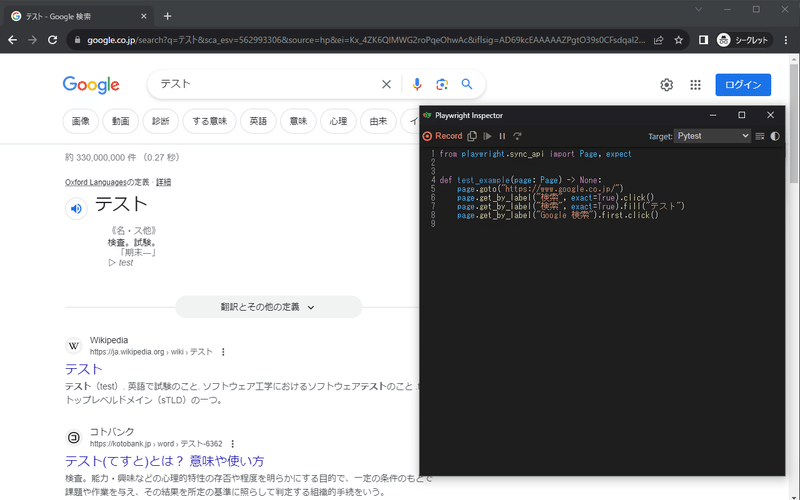Click the def test_example code line
This screenshot has width=800, height=500.
(520, 180)
